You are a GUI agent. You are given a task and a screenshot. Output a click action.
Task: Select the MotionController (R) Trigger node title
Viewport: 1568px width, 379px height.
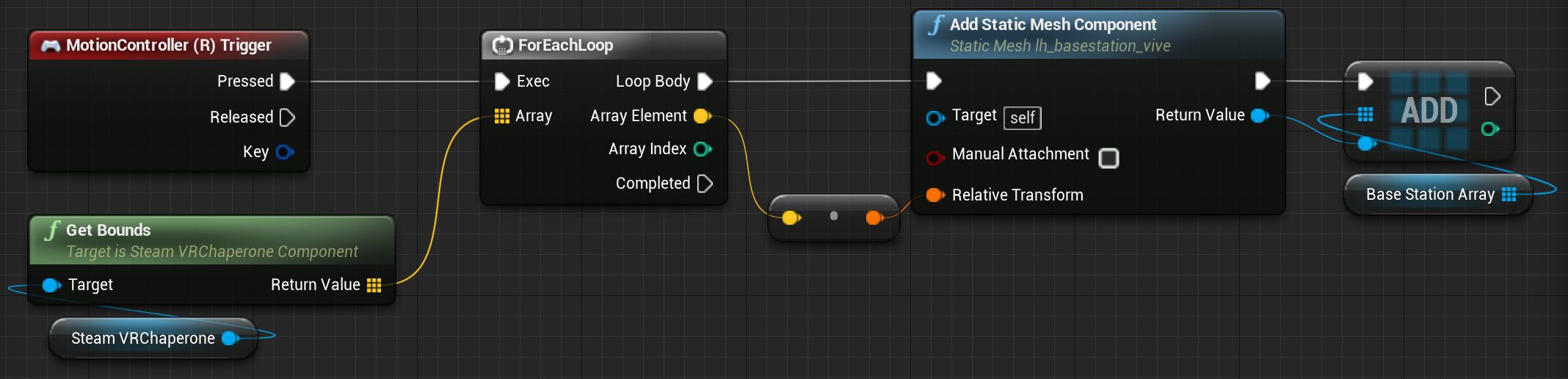coord(169,45)
